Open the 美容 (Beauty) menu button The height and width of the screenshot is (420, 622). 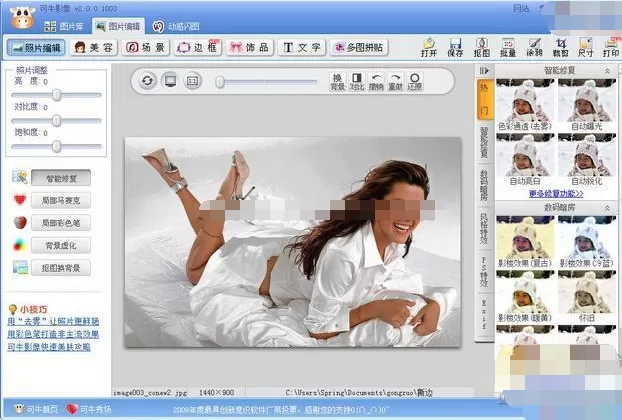coord(94,48)
